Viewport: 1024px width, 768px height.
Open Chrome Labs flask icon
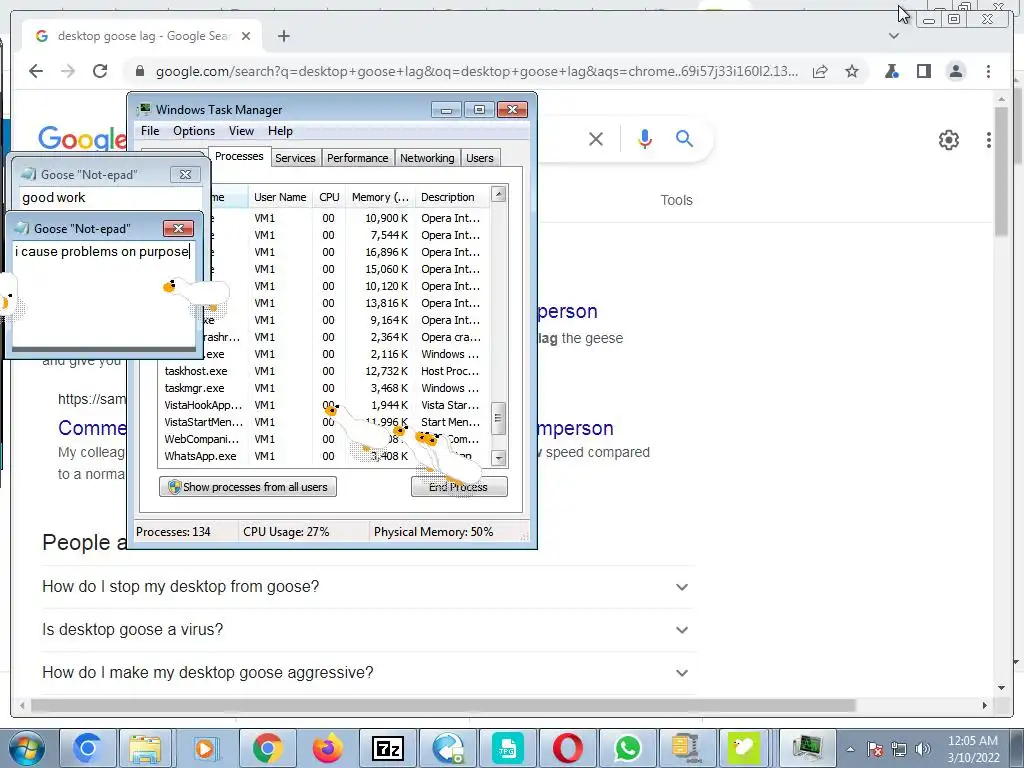pos(891,71)
